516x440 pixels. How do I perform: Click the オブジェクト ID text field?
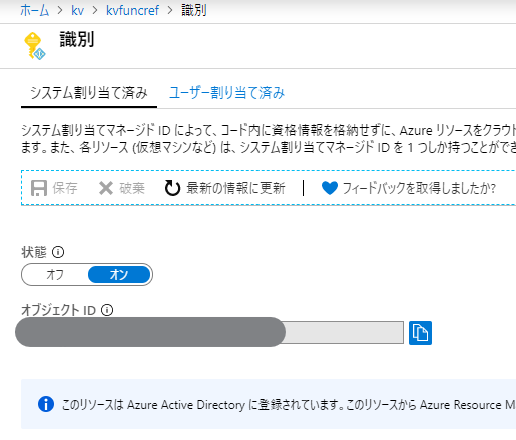[212, 332]
